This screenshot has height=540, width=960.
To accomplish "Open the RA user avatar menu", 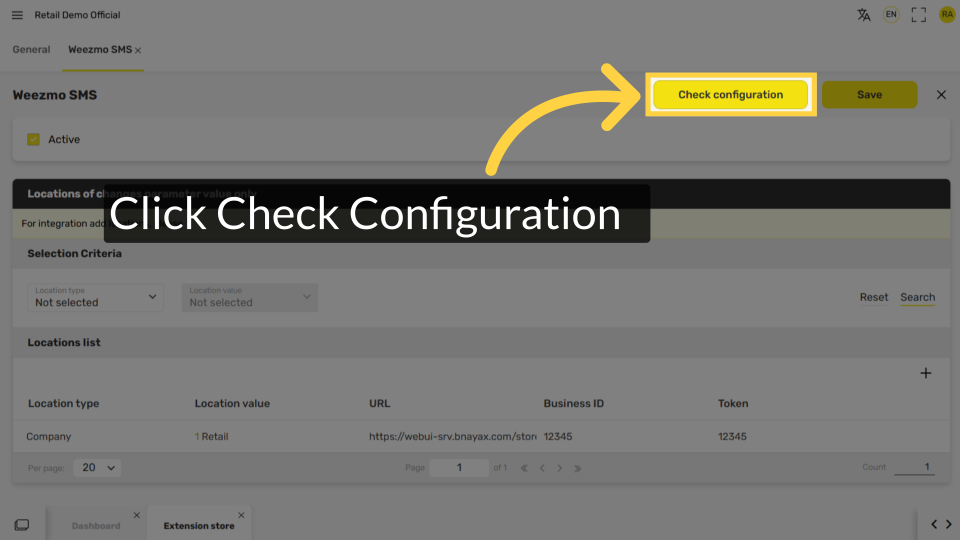I will [947, 15].
